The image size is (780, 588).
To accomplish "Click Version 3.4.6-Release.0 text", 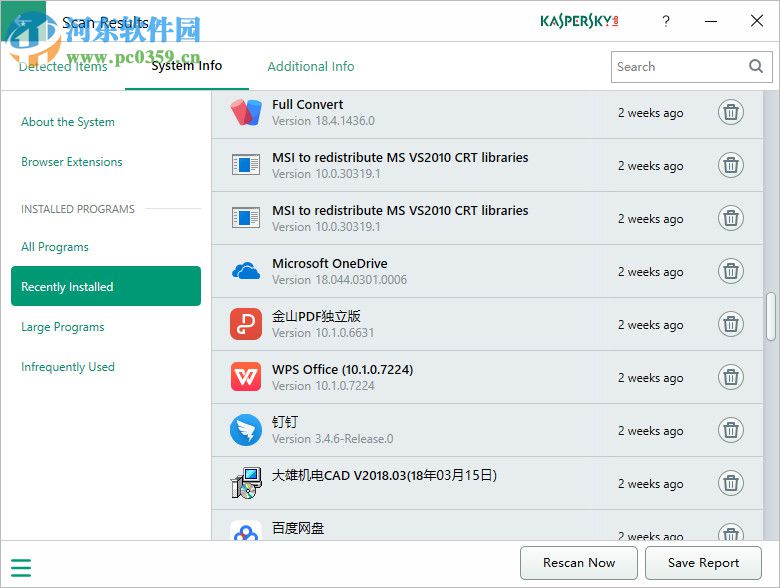I will coord(332,439).
